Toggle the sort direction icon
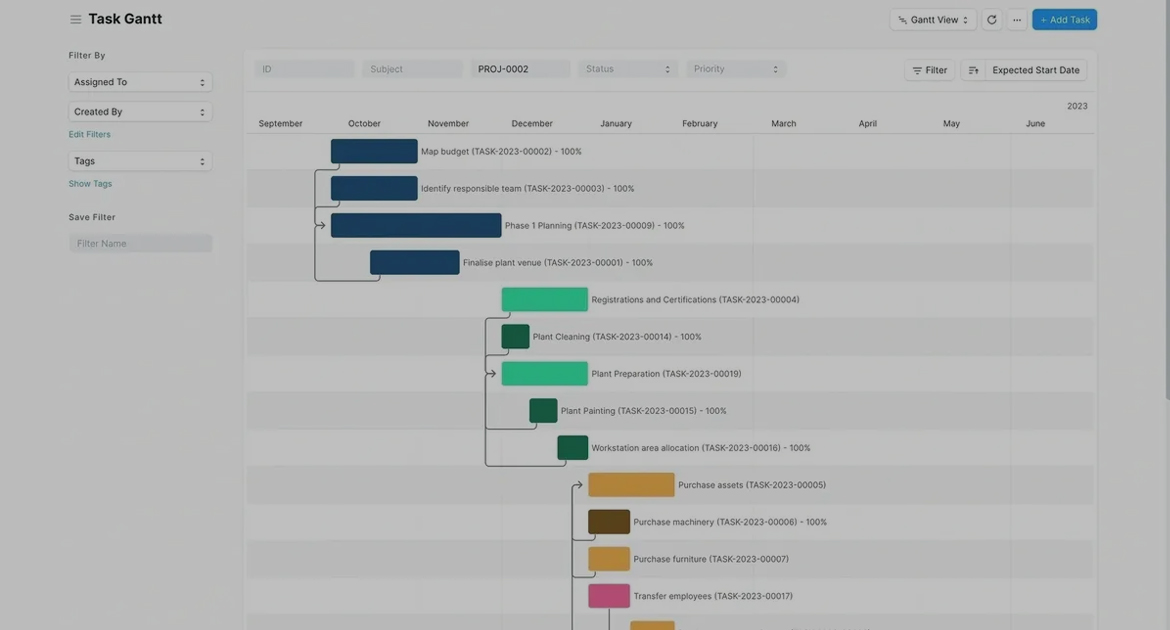The image size is (1170, 630). 973,70
